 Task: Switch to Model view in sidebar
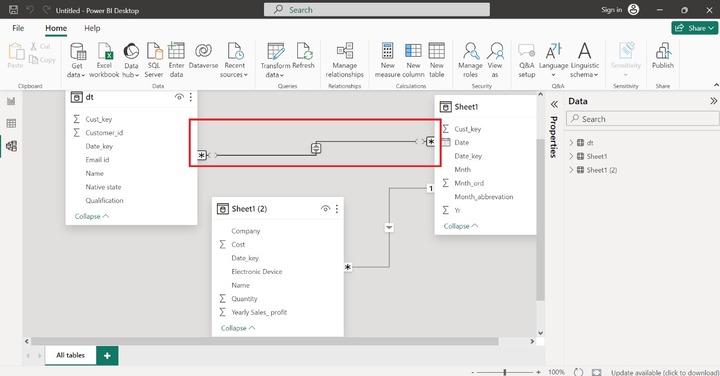[11, 146]
